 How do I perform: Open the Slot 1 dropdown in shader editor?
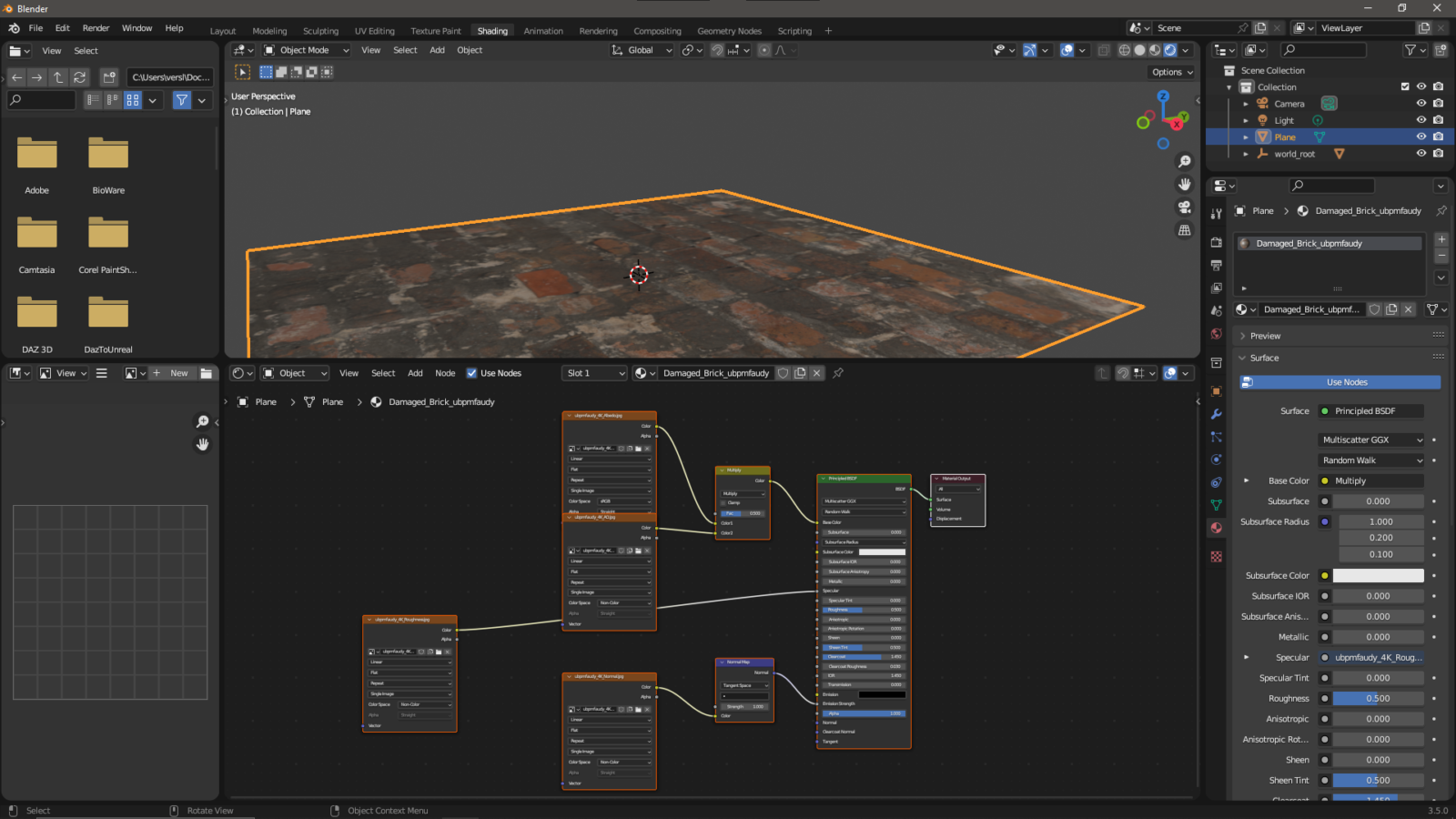[593, 373]
